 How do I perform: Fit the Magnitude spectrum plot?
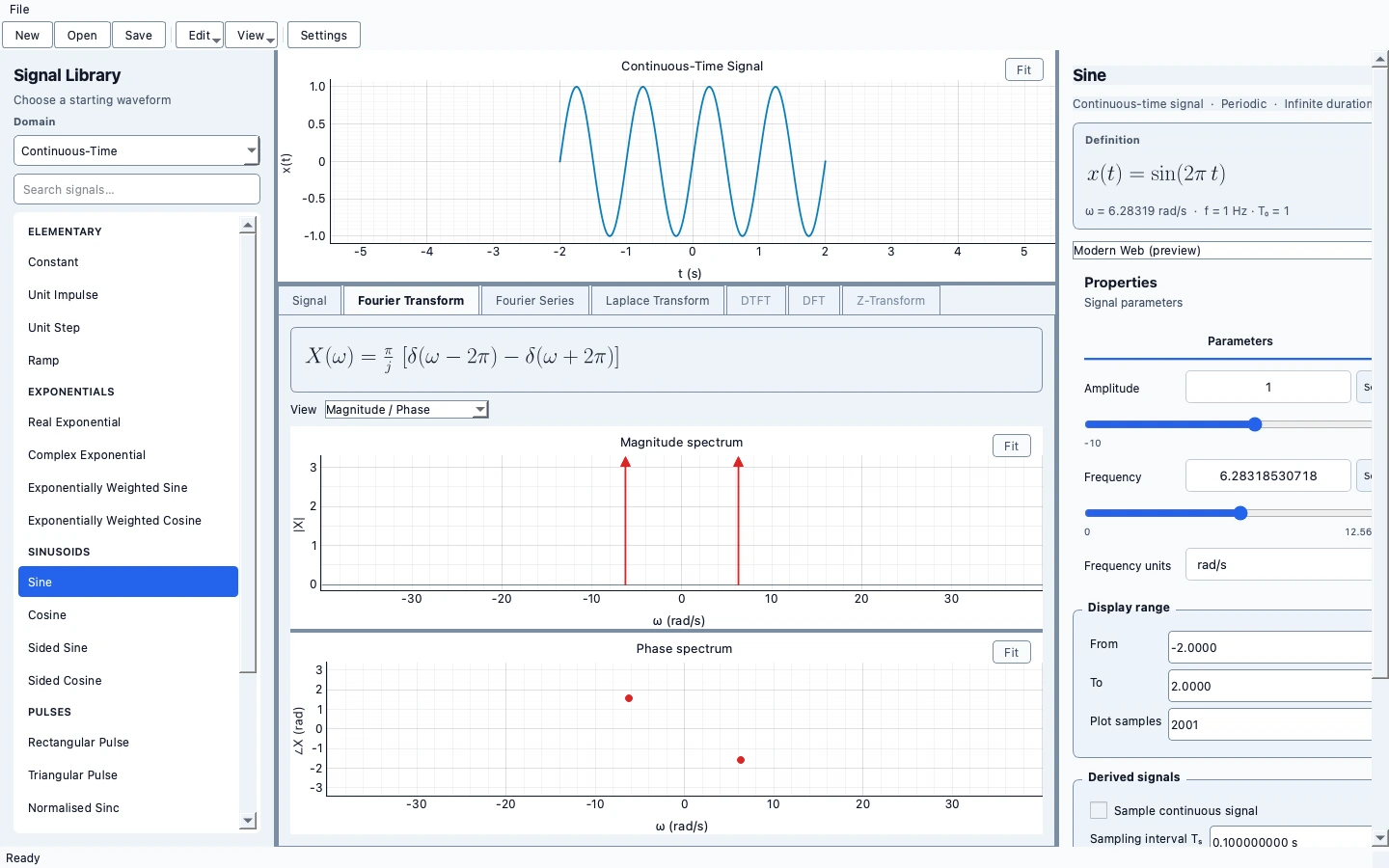[1011, 447]
